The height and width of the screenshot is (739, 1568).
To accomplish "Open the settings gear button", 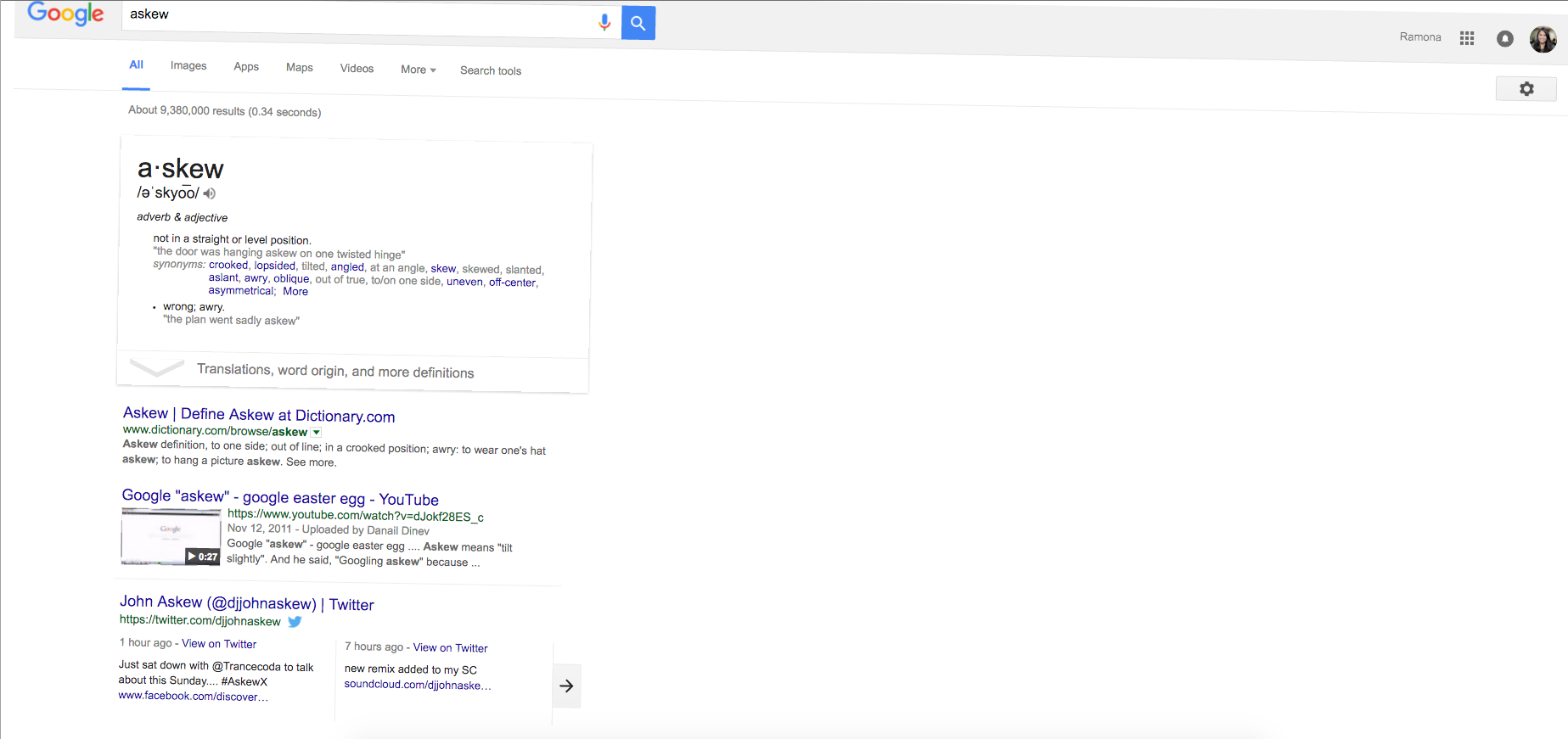I will (x=1526, y=89).
